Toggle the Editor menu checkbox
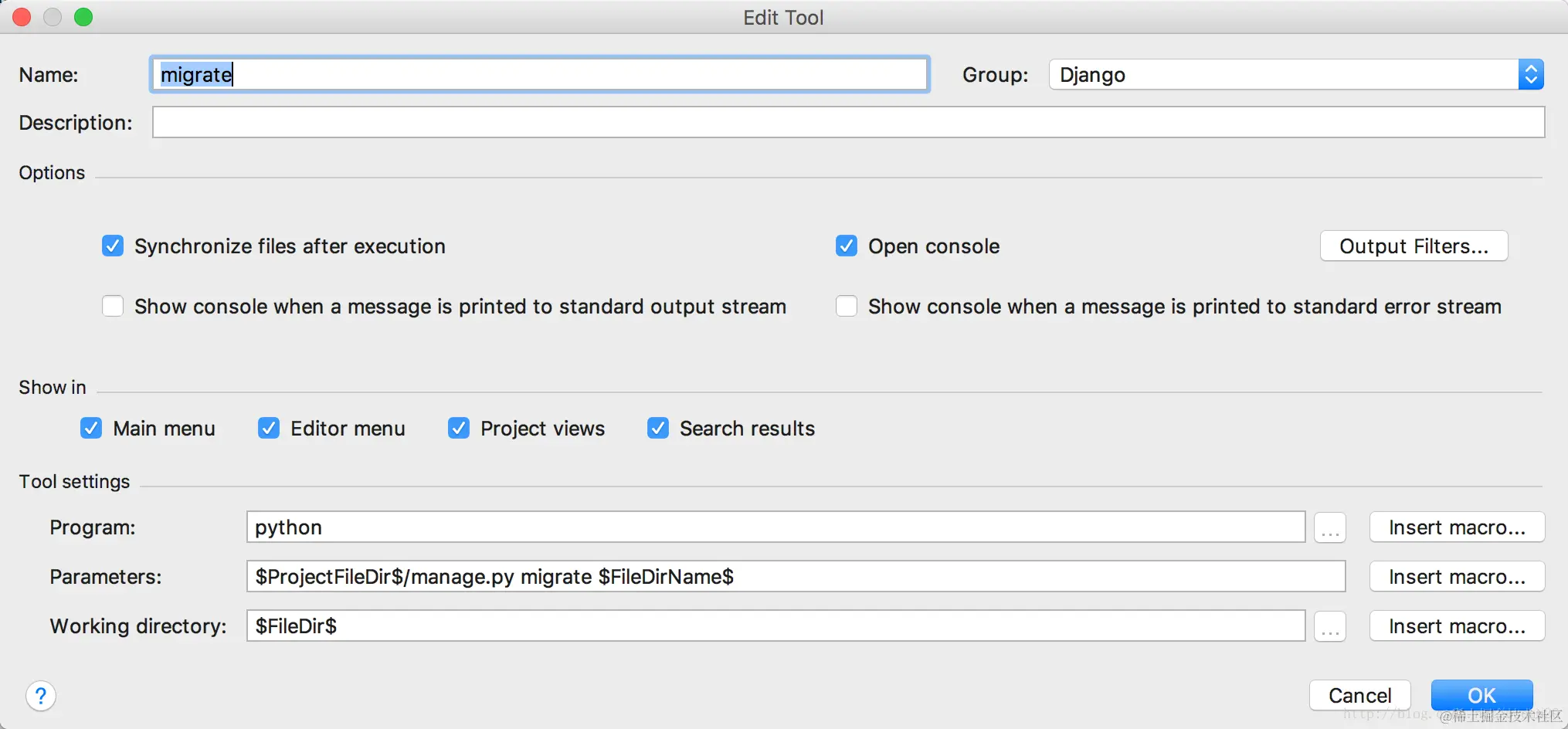 tap(269, 429)
